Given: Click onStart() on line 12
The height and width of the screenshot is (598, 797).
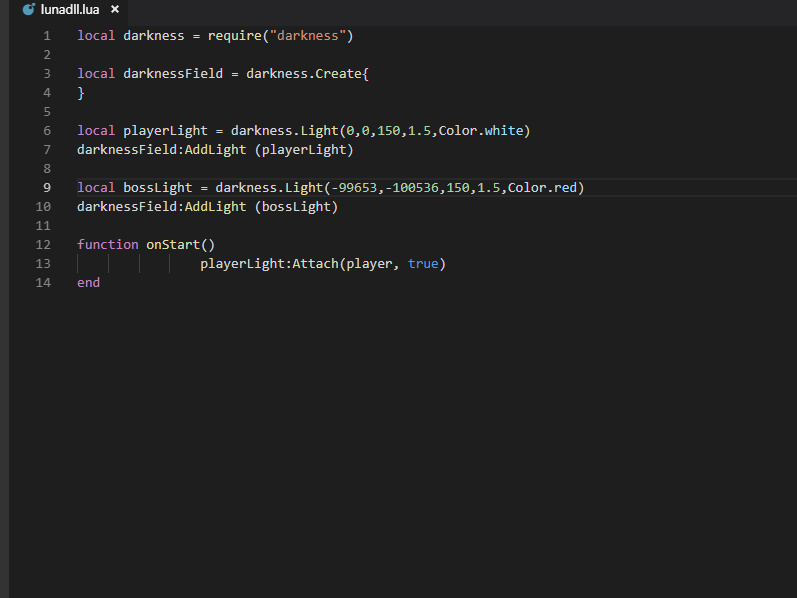Looking at the screenshot, I should (x=180, y=245).
